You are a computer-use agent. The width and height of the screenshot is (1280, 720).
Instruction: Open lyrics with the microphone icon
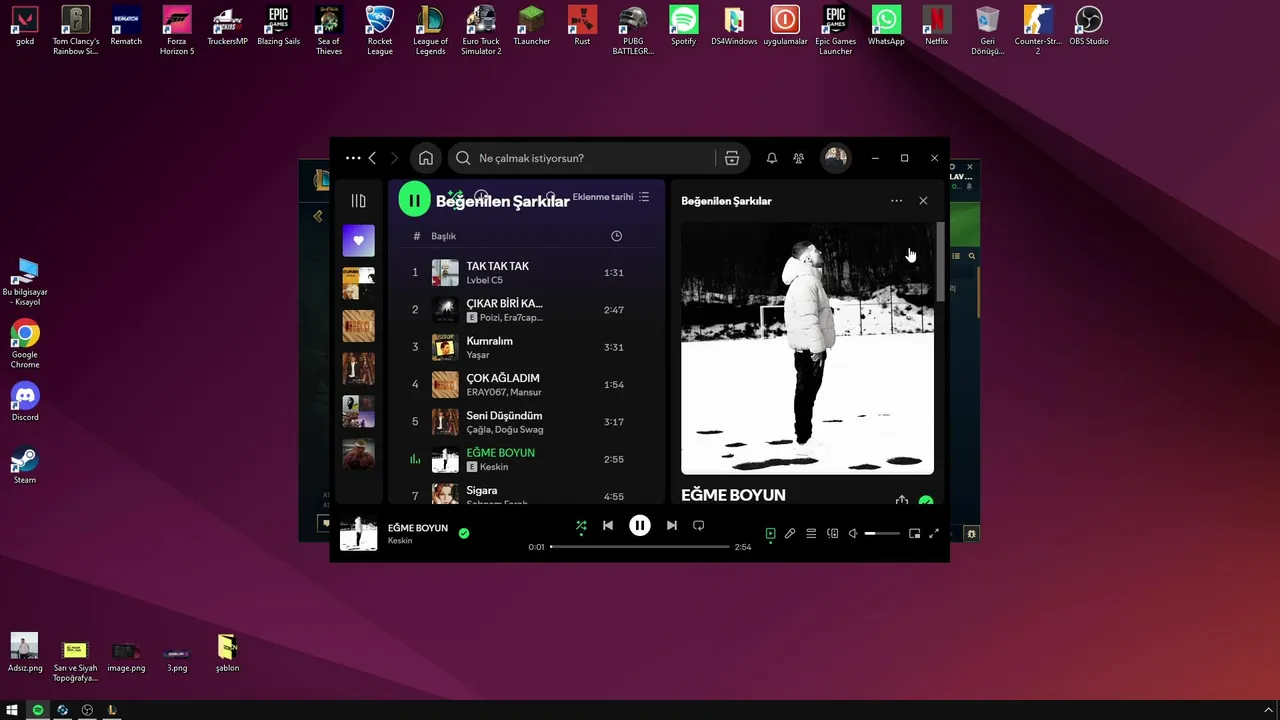[x=790, y=534]
